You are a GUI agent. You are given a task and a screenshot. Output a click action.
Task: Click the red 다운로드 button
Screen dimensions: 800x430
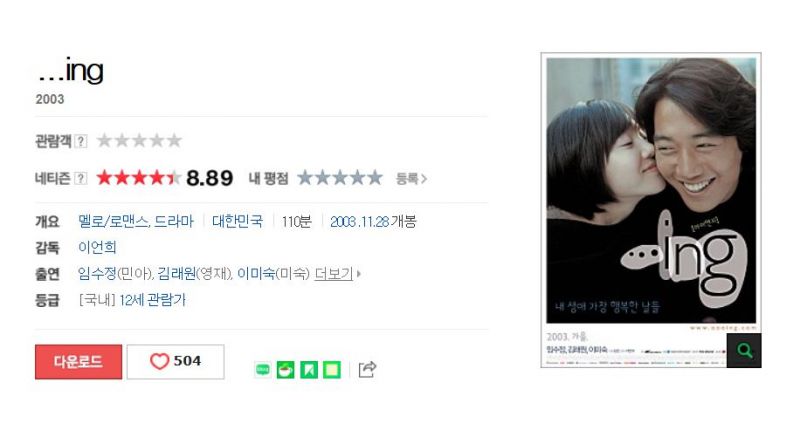point(79,362)
